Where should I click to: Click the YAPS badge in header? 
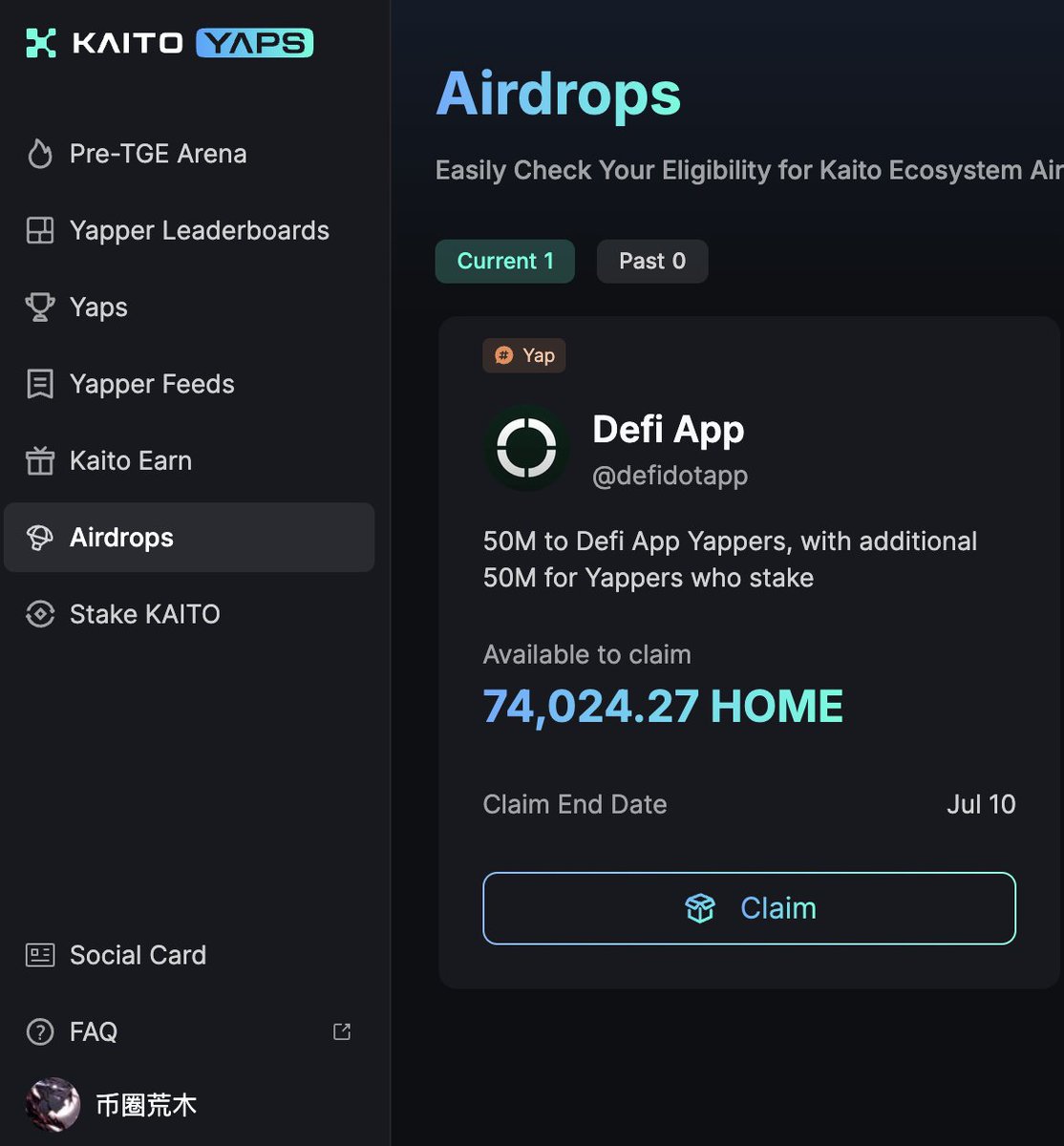[254, 43]
